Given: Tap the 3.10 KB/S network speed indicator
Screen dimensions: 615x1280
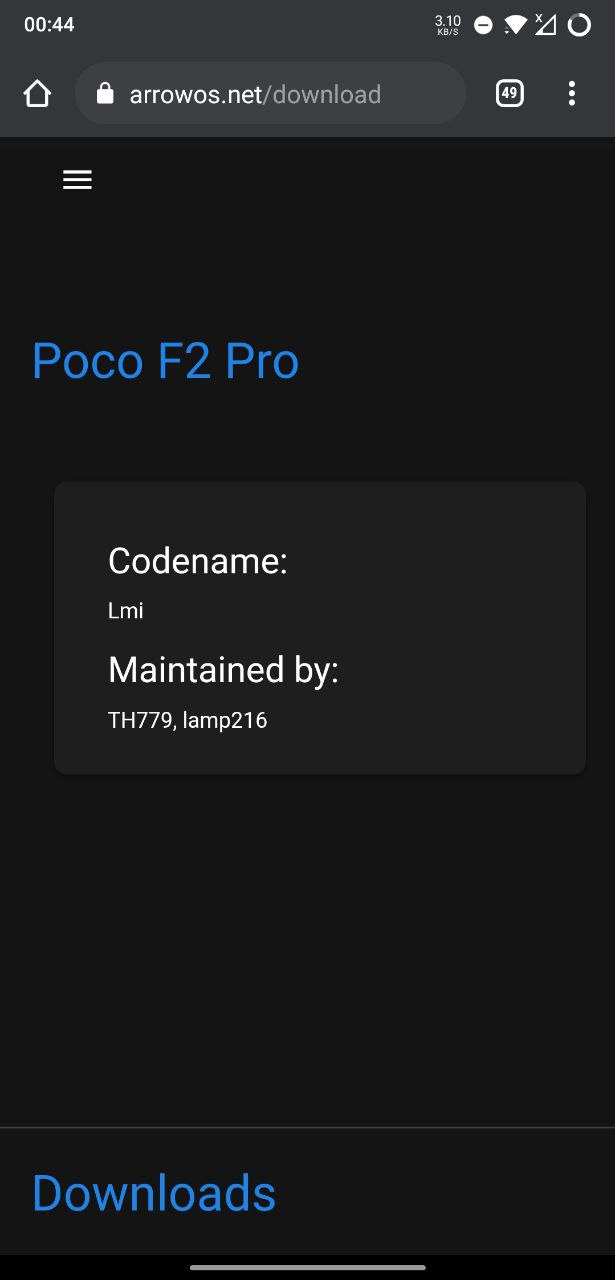Looking at the screenshot, I should 448,25.
